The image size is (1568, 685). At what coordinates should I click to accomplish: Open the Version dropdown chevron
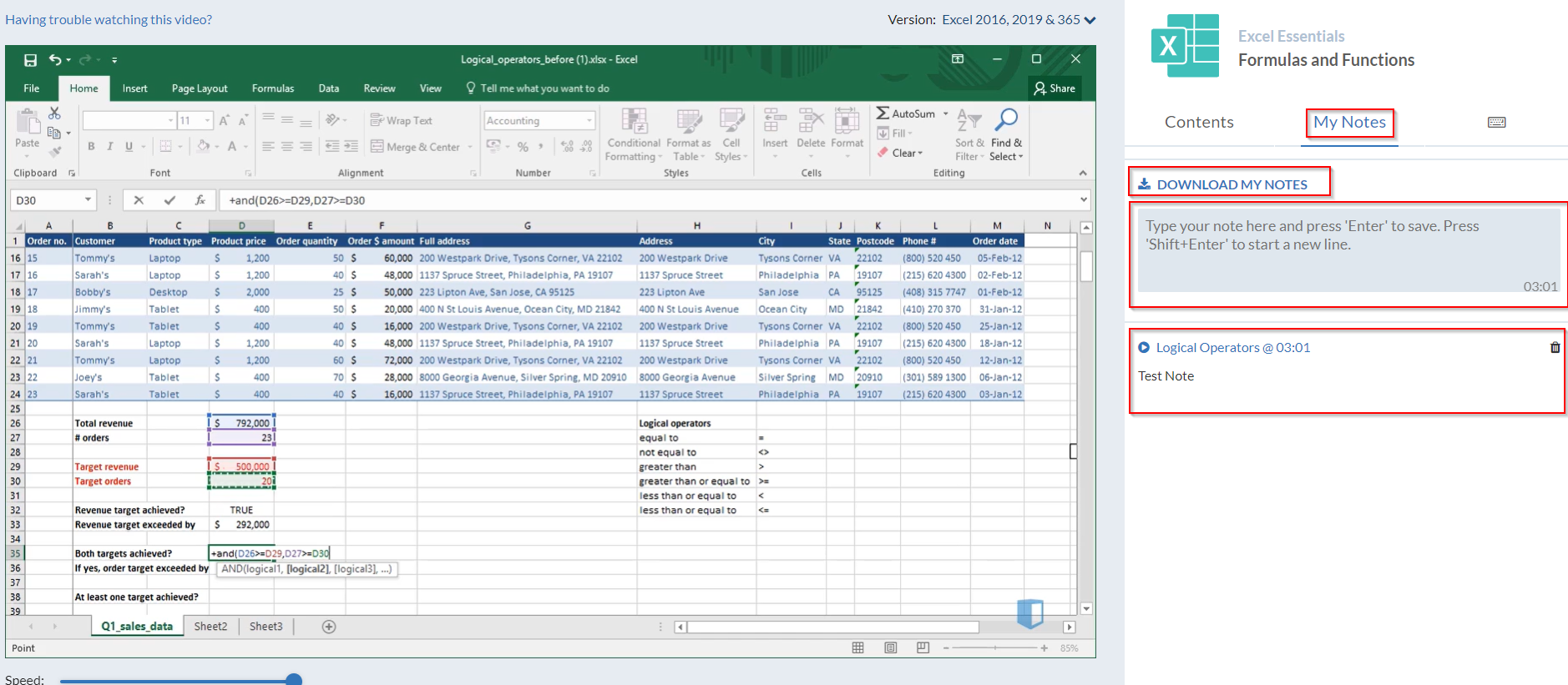1090,20
